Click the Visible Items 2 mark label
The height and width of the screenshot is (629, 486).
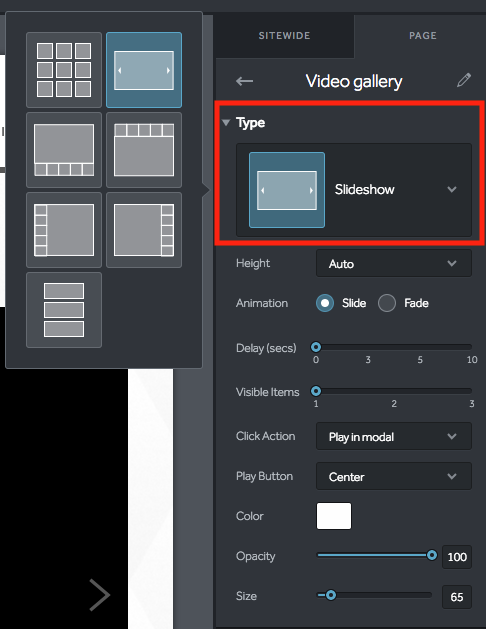pos(394,404)
